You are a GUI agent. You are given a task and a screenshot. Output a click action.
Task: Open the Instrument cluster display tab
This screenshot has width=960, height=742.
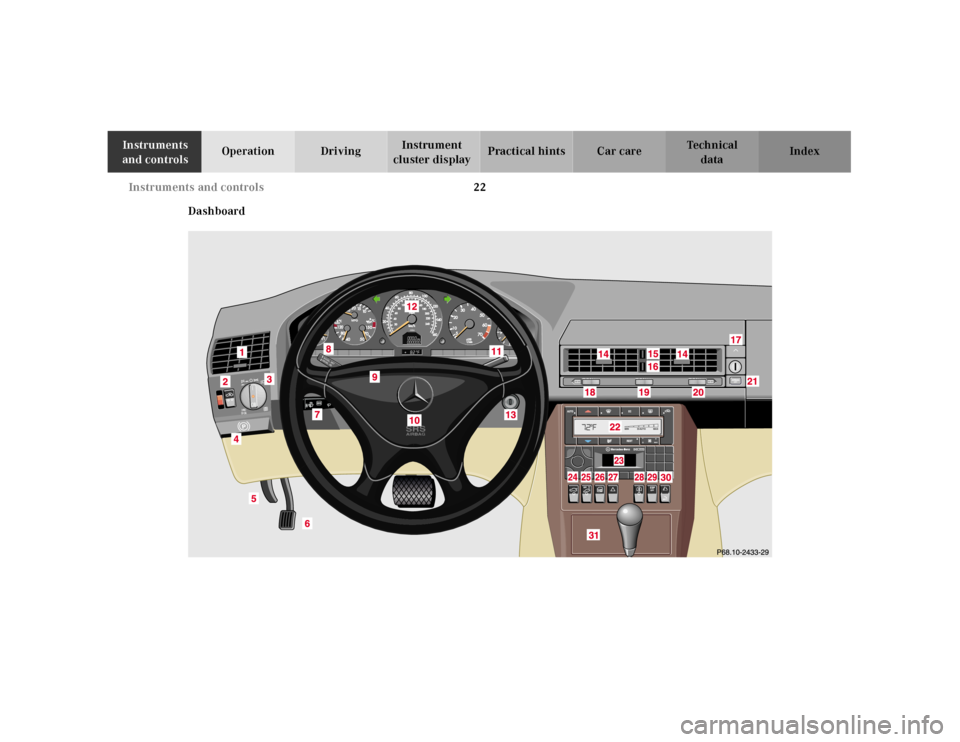432,151
